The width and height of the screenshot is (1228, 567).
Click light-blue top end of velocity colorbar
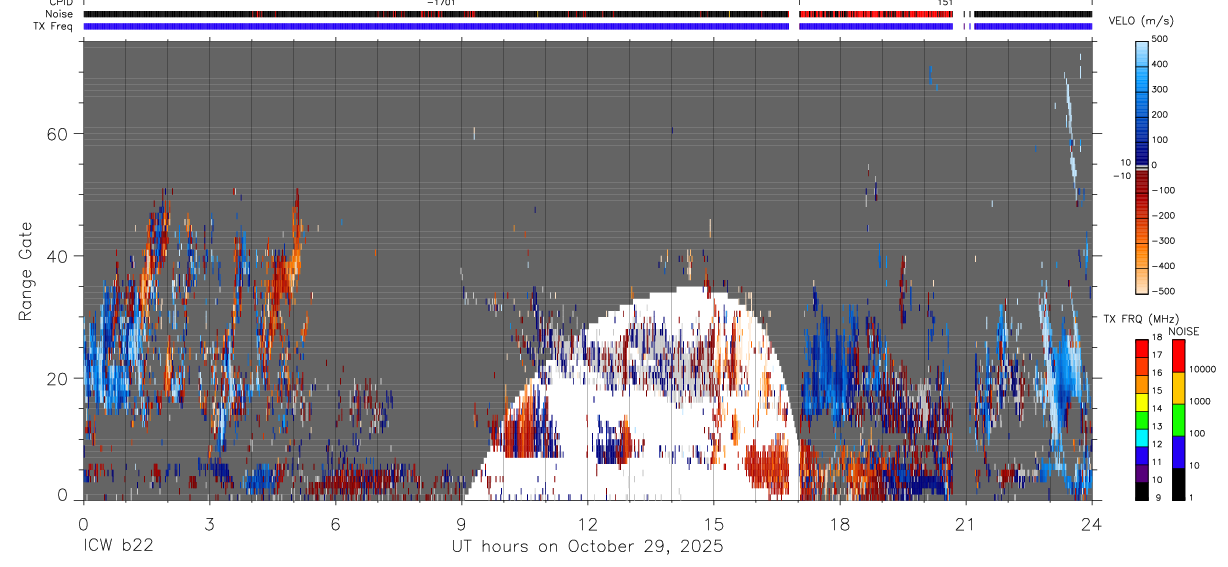[x=1142, y=48]
